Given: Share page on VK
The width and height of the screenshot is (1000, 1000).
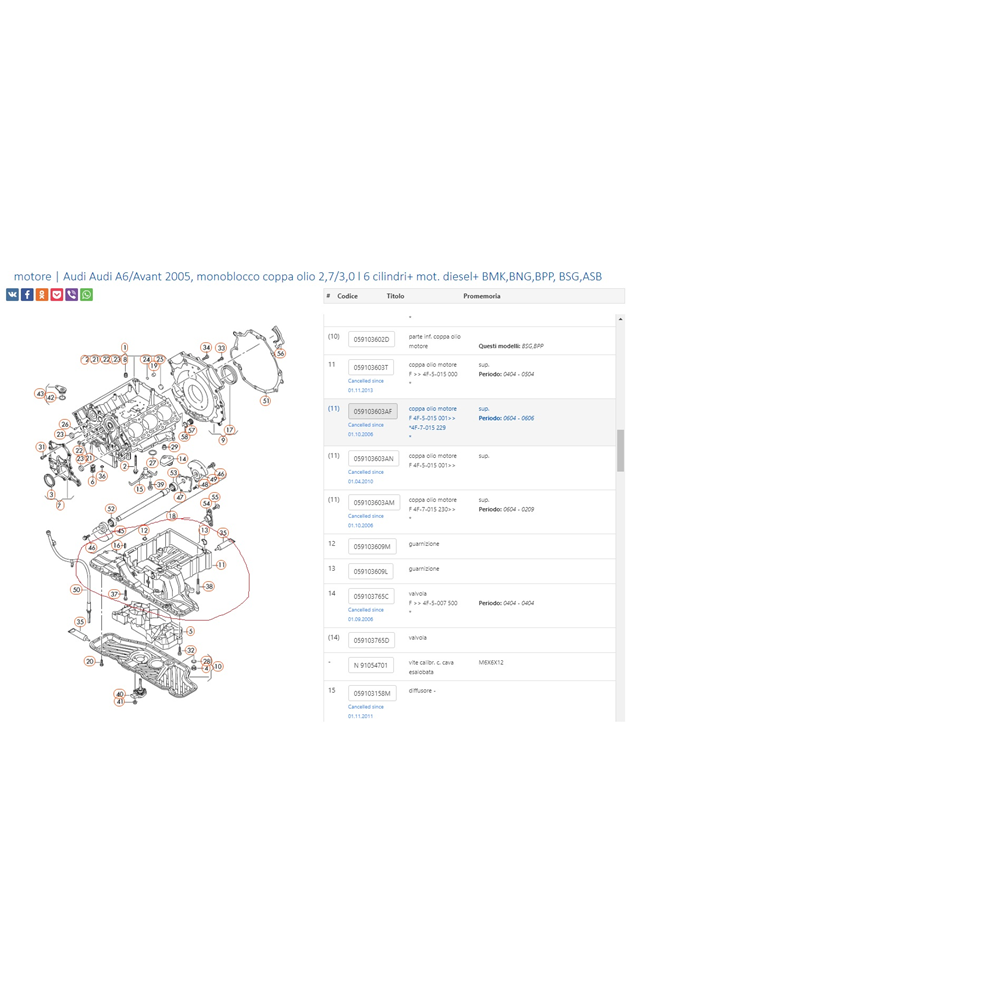Looking at the screenshot, I should click(x=12, y=295).
